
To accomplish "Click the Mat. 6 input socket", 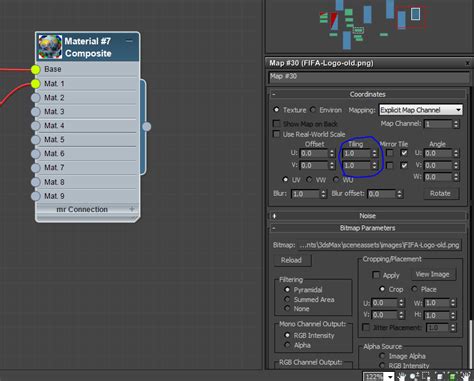I will pos(36,154).
